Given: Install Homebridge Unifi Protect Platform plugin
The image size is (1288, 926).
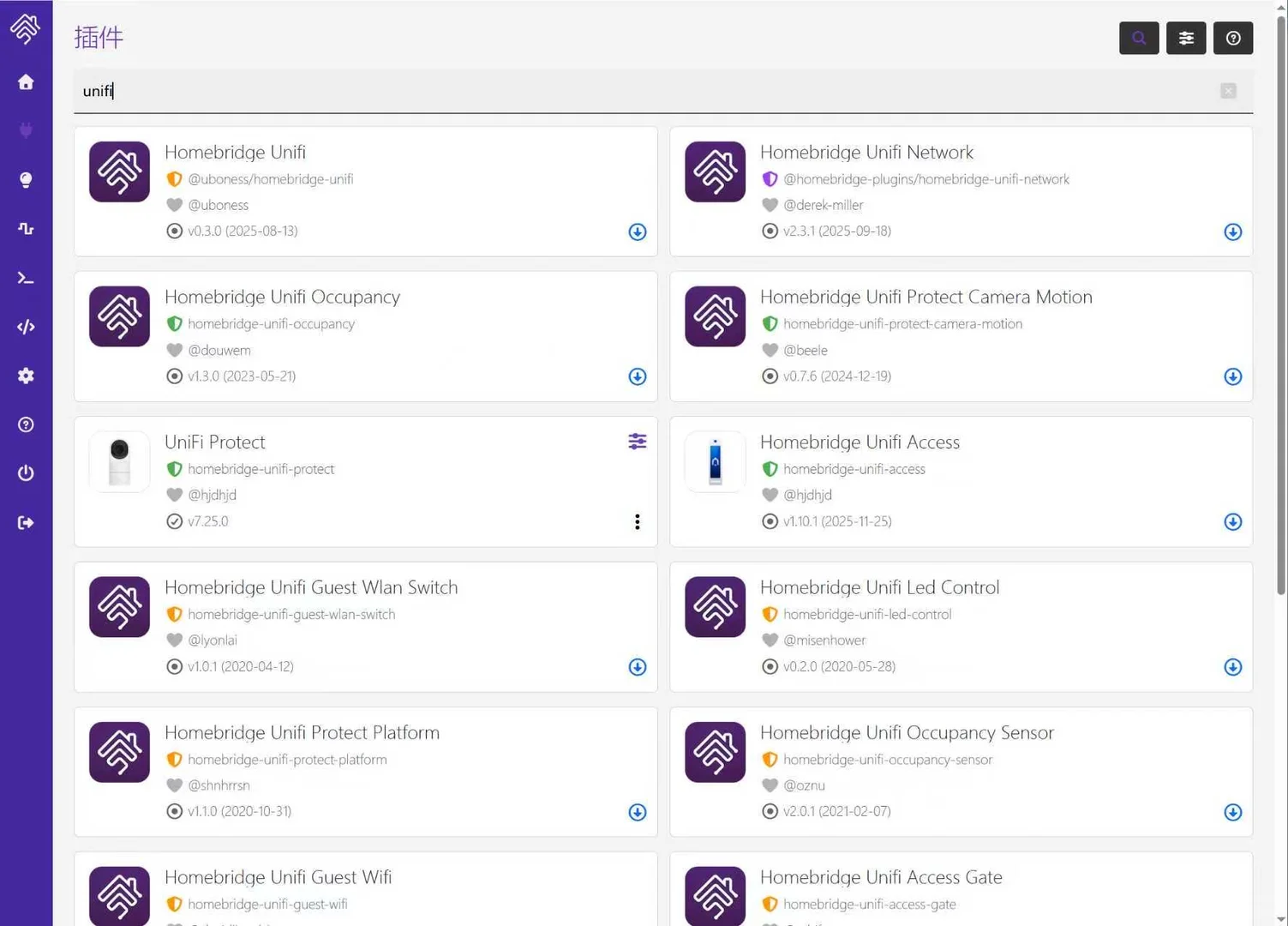Looking at the screenshot, I should click(638, 812).
